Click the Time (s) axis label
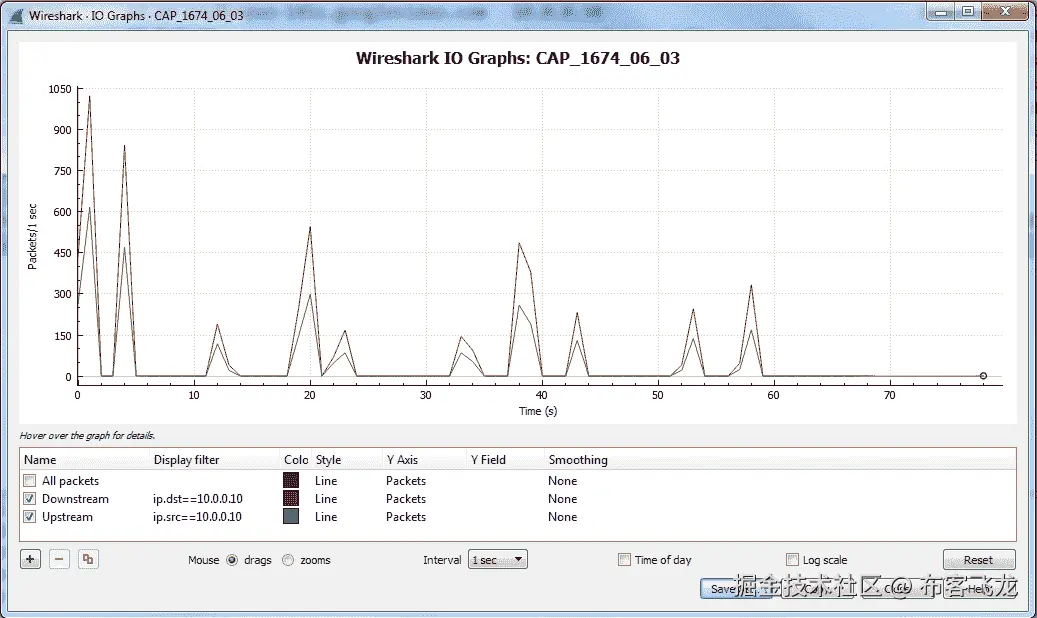 point(538,411)
